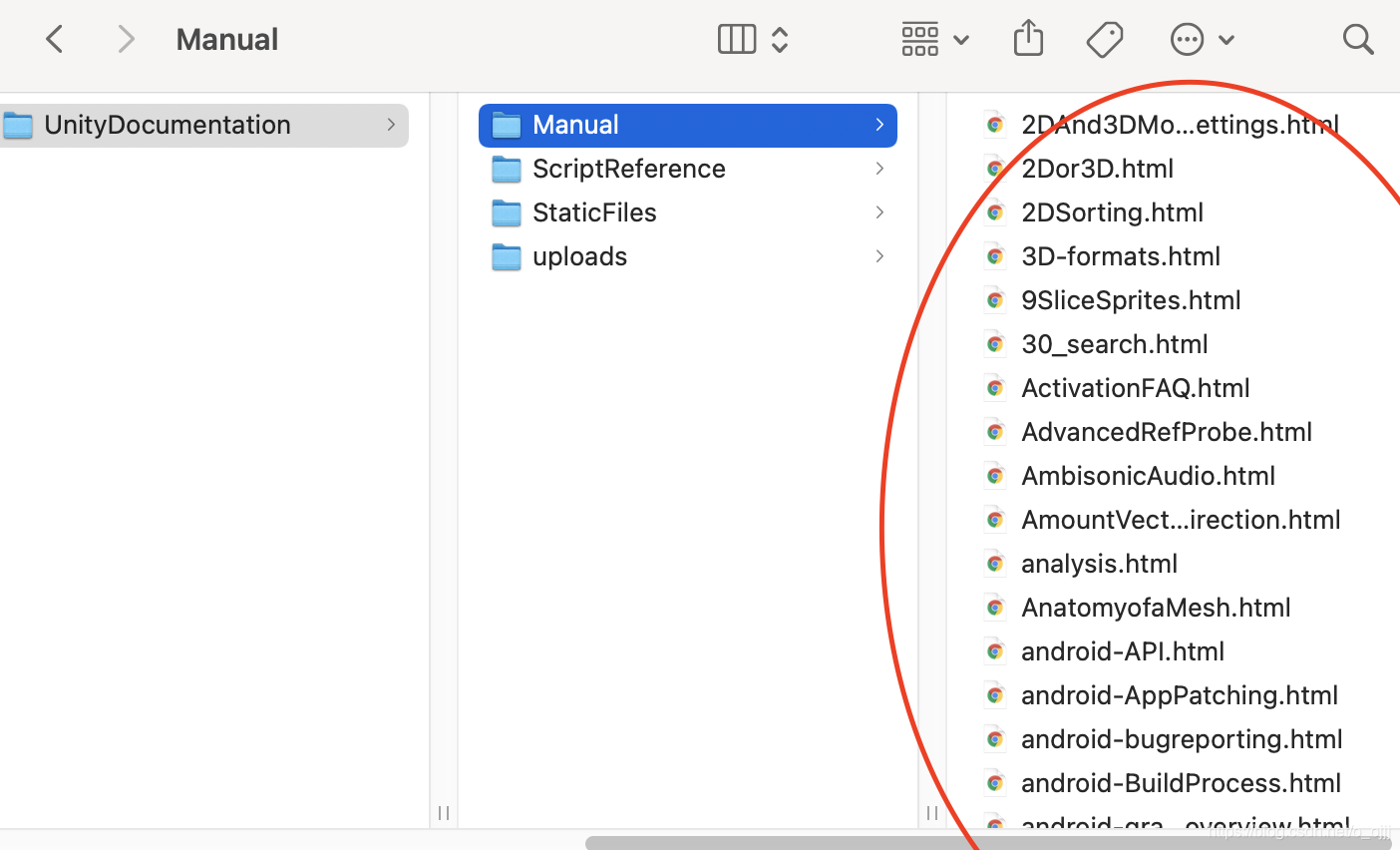Open the Finder search magnifier
This screenshot has height=850, width=1400.
coord(1358,40)
